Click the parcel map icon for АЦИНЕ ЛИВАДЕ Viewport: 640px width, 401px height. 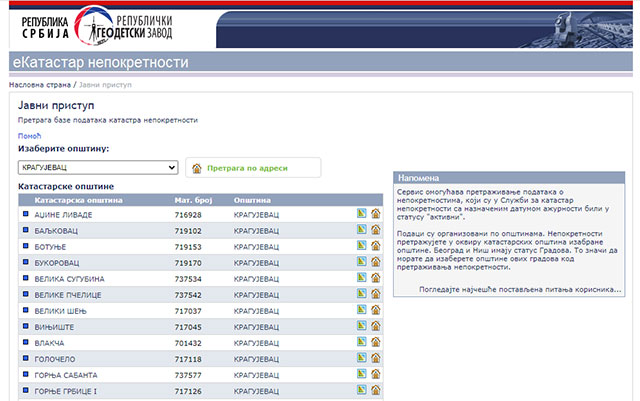tap(361, 214)
